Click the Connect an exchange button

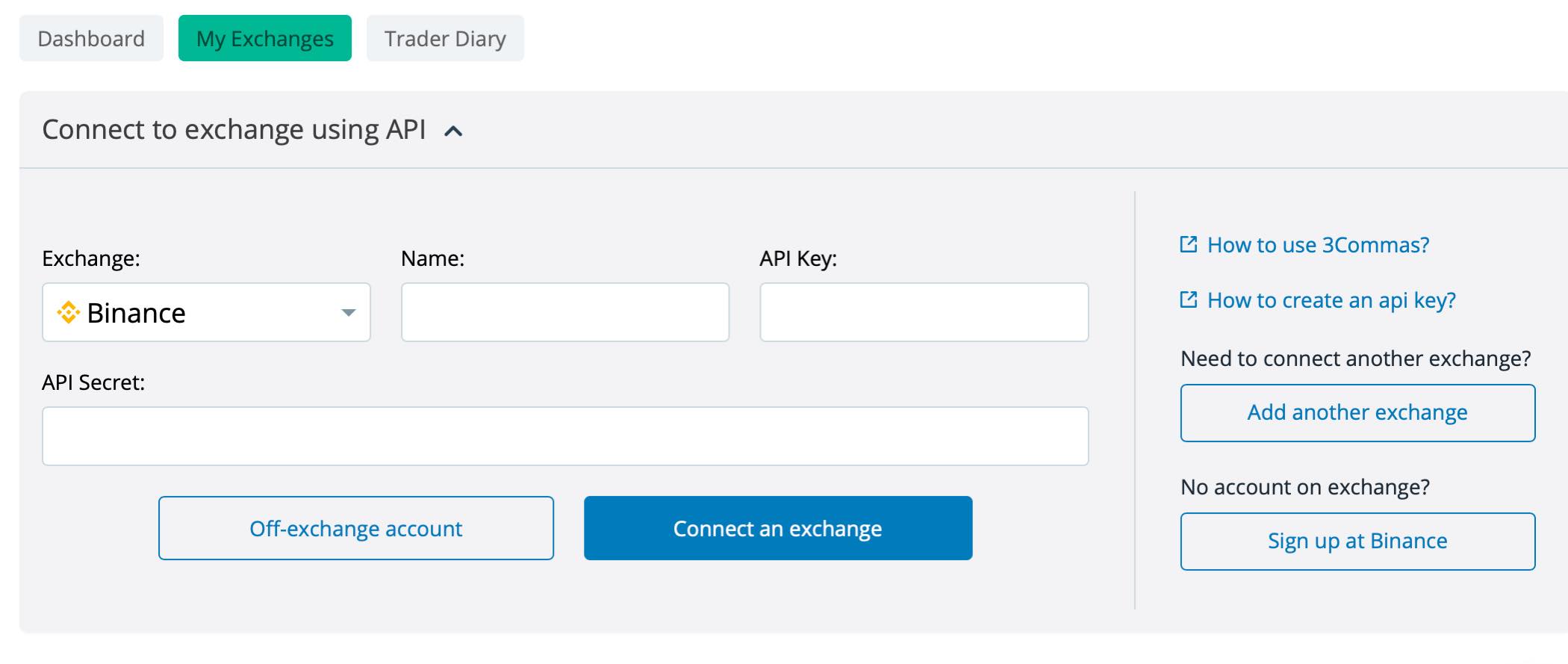point(778,528)
